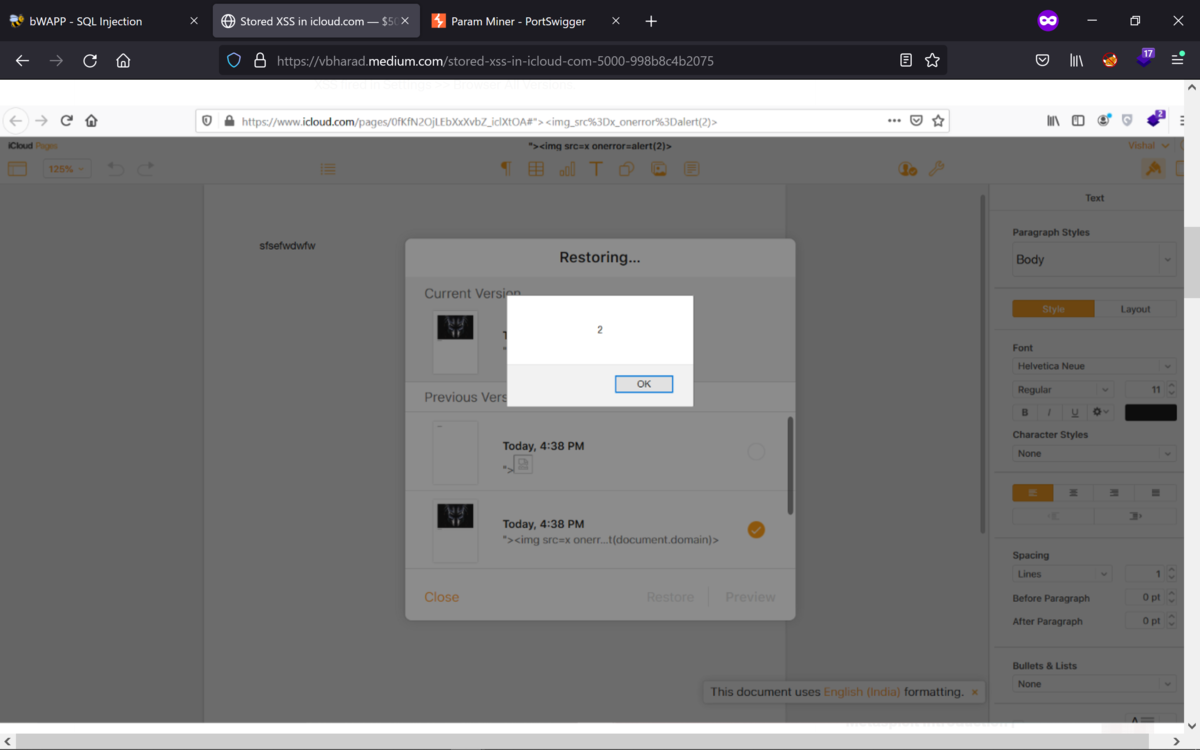Viewport: 1200px width, 750px height.
Task: Click the purple private browsing mask icon
Action: [x=1048, y=20]
